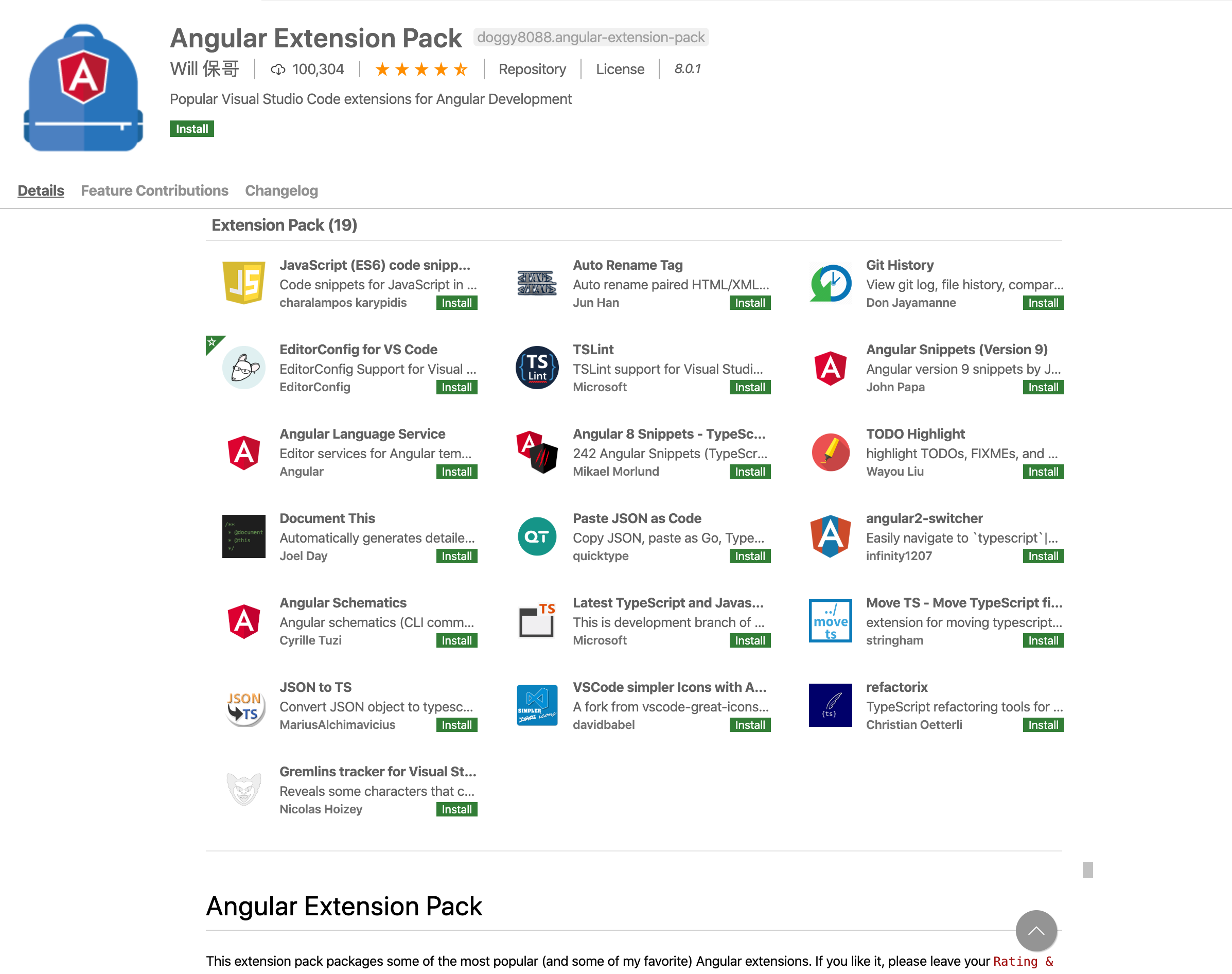1232x974 pixels.
Task: Click the Angular Language Service shield icon
Action: (244, 452)
